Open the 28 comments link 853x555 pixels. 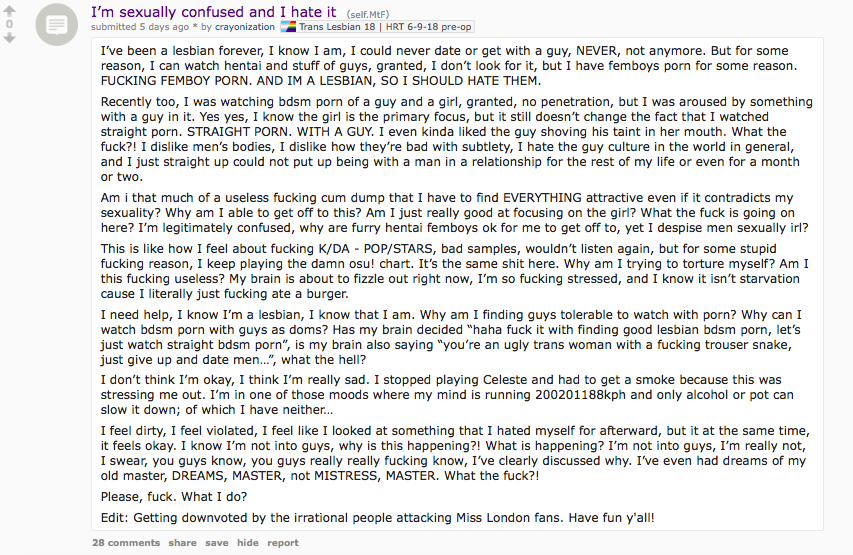126,542
